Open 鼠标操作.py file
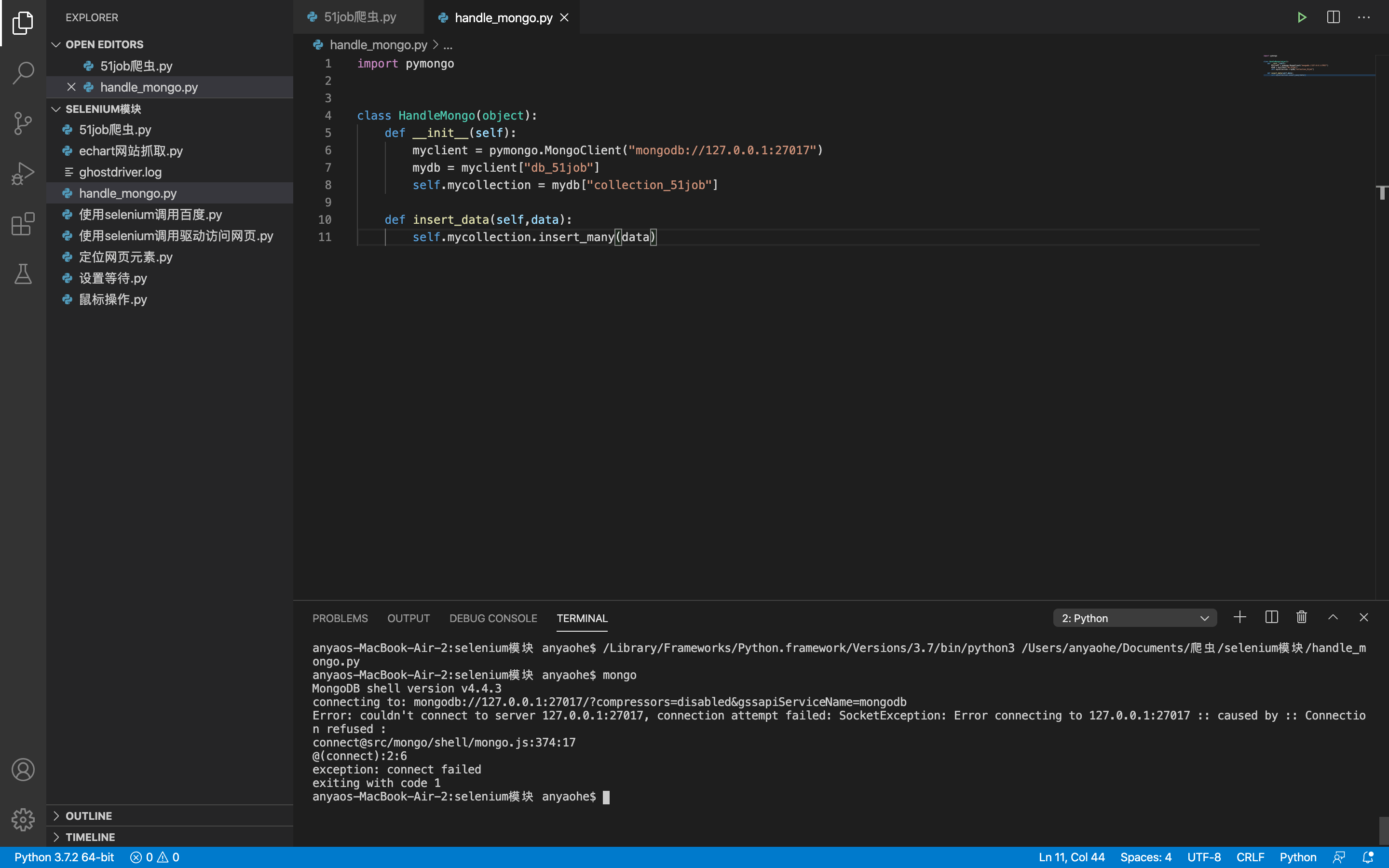This screenshot has width=1389, height=868. coord(170,299)
